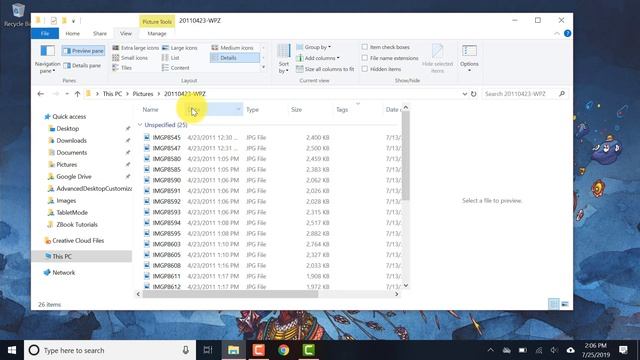Click the Picture Tools contextual tab
This screenshot has height=360, width=640.
157,22
